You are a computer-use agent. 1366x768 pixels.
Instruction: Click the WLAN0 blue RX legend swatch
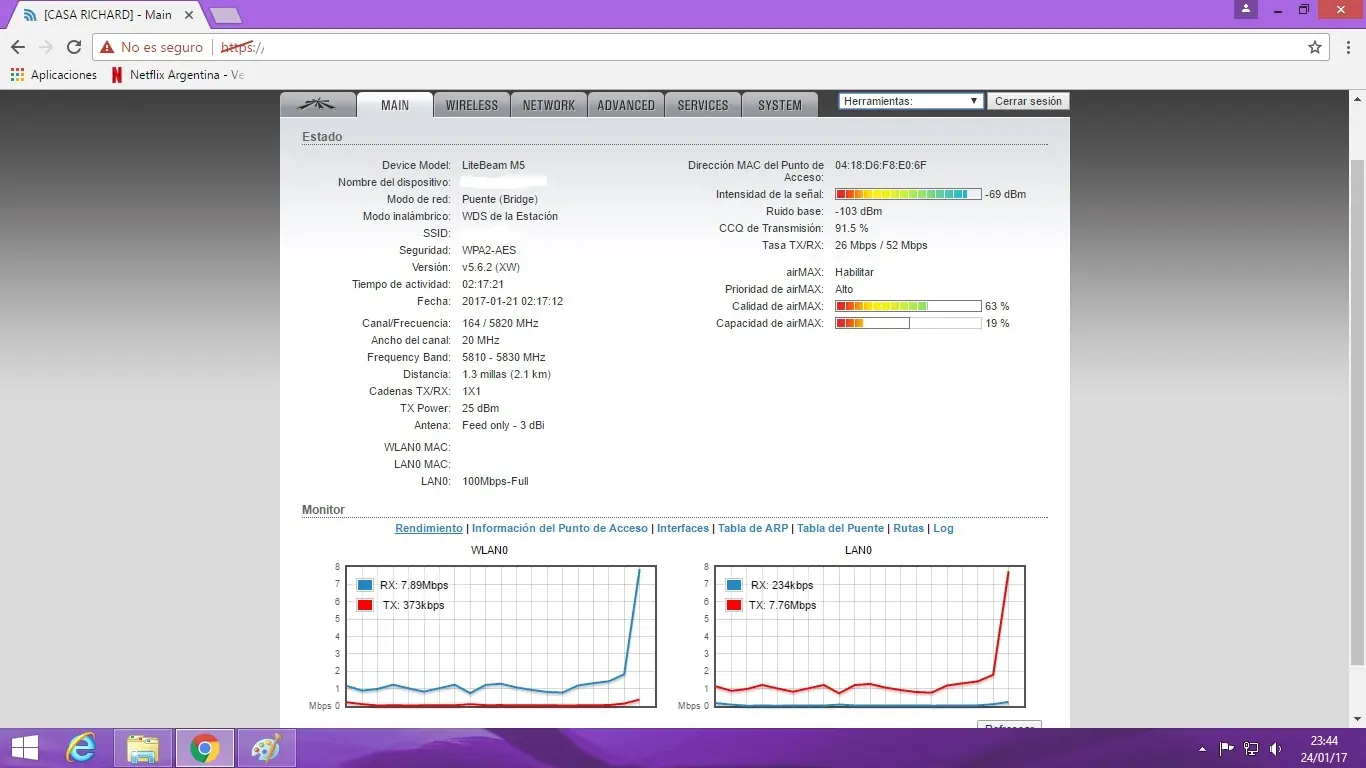pyautogui.click(x=365, y=585)
